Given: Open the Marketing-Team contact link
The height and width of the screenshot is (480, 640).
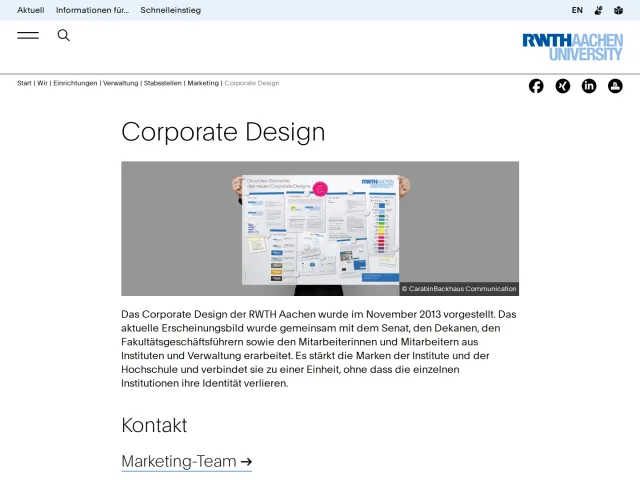Looking at the screenshot, I should (187, 462).
